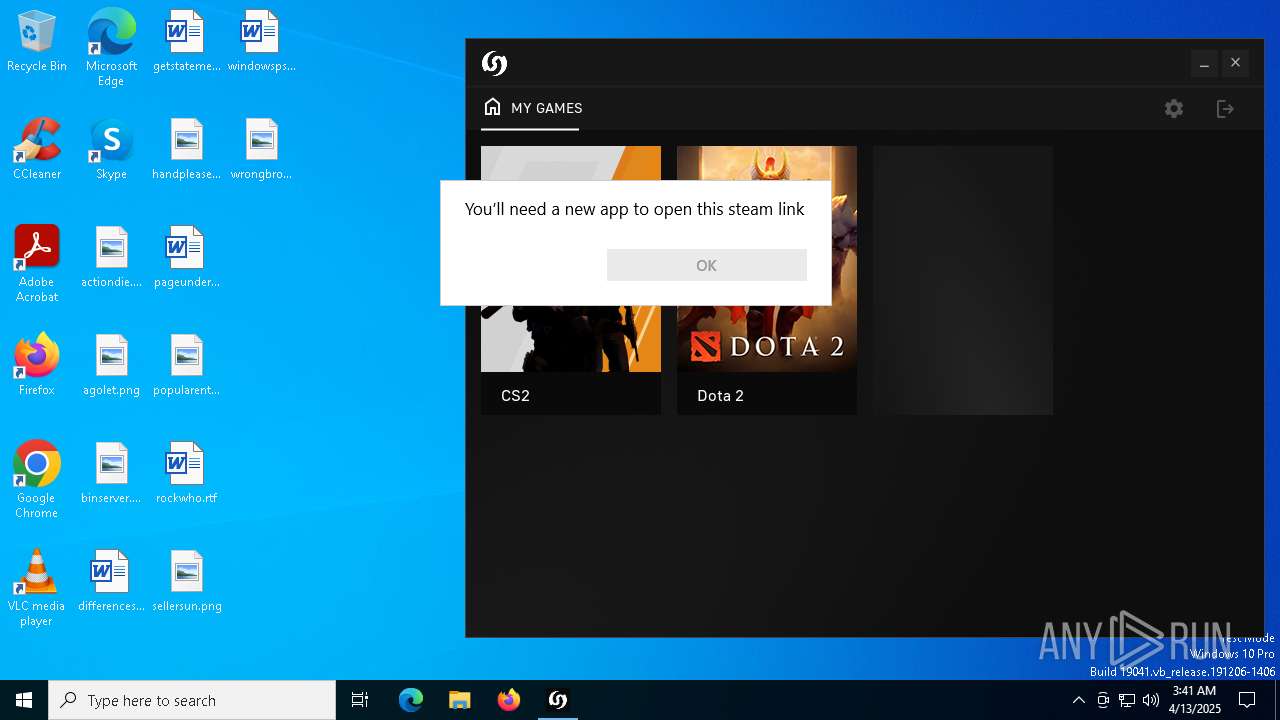Show hidden system tray icons
This screenshot has height=720, width=1280.
(x=1078, y=700)
